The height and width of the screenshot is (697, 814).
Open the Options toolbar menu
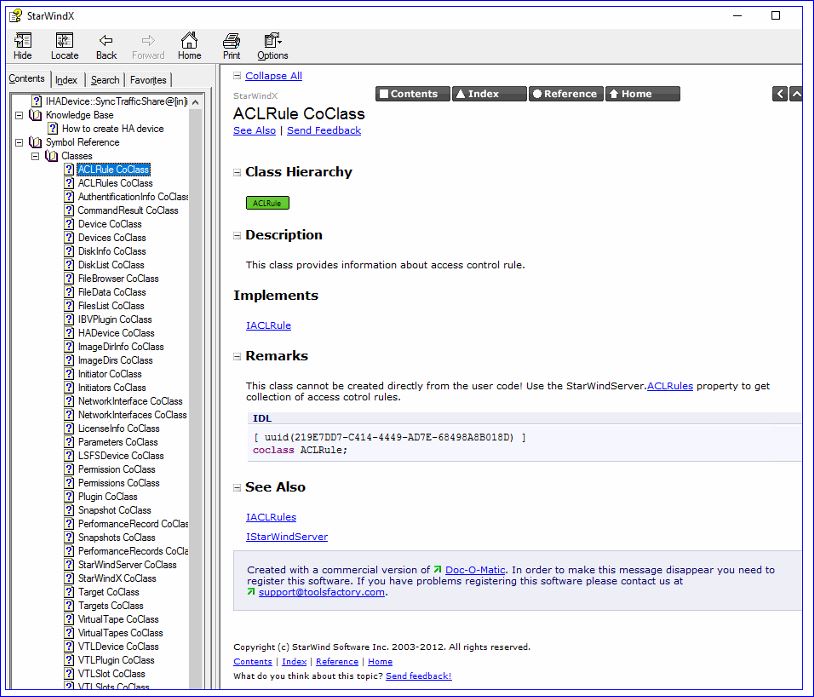[273, 46]
